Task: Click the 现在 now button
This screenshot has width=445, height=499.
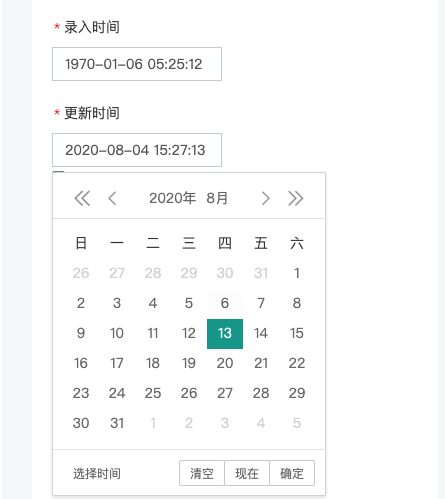Action: coord(247,473)
